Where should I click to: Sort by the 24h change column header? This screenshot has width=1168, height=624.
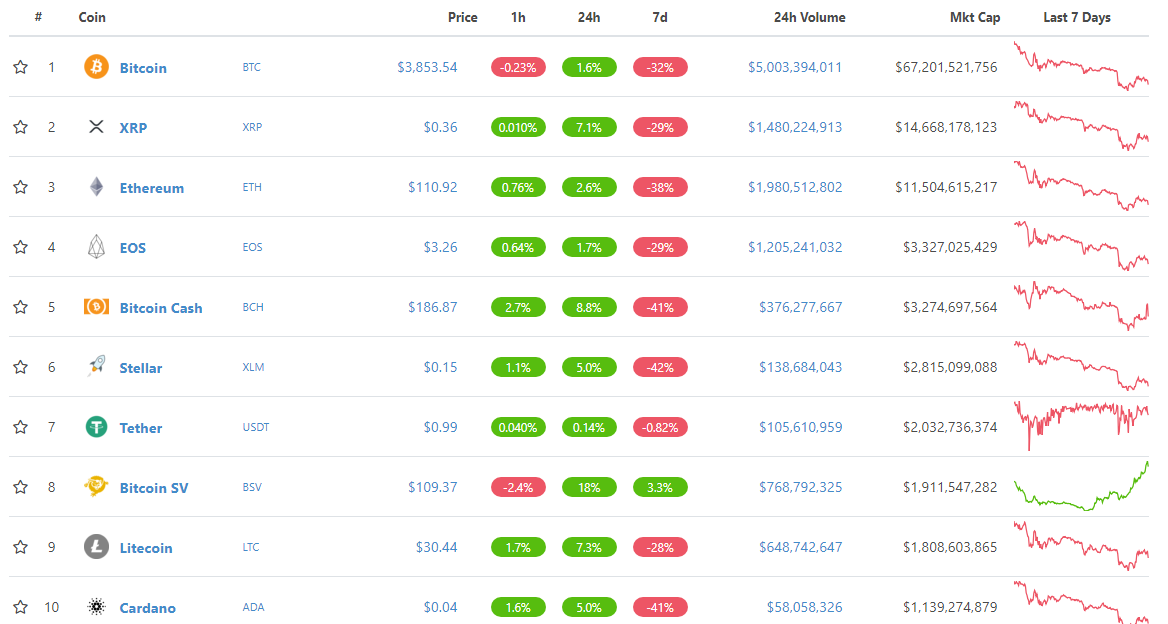click(x=589, y=17)
